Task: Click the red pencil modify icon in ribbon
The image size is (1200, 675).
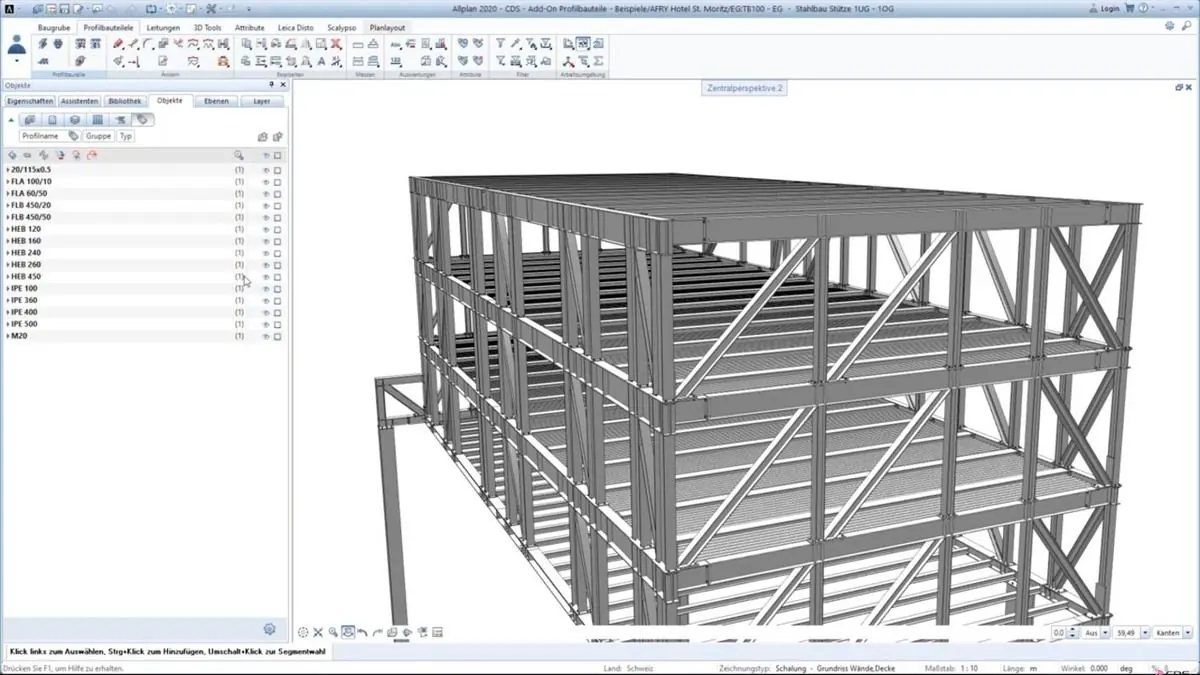Action: (118, 45)
